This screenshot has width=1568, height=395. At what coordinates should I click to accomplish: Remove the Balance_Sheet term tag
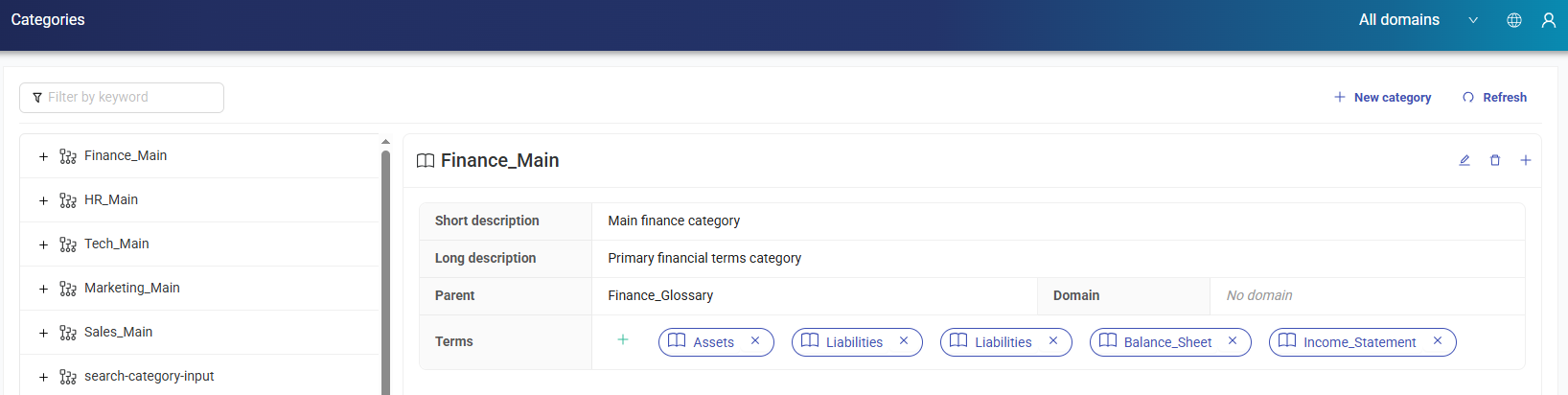pos(1233,341)
